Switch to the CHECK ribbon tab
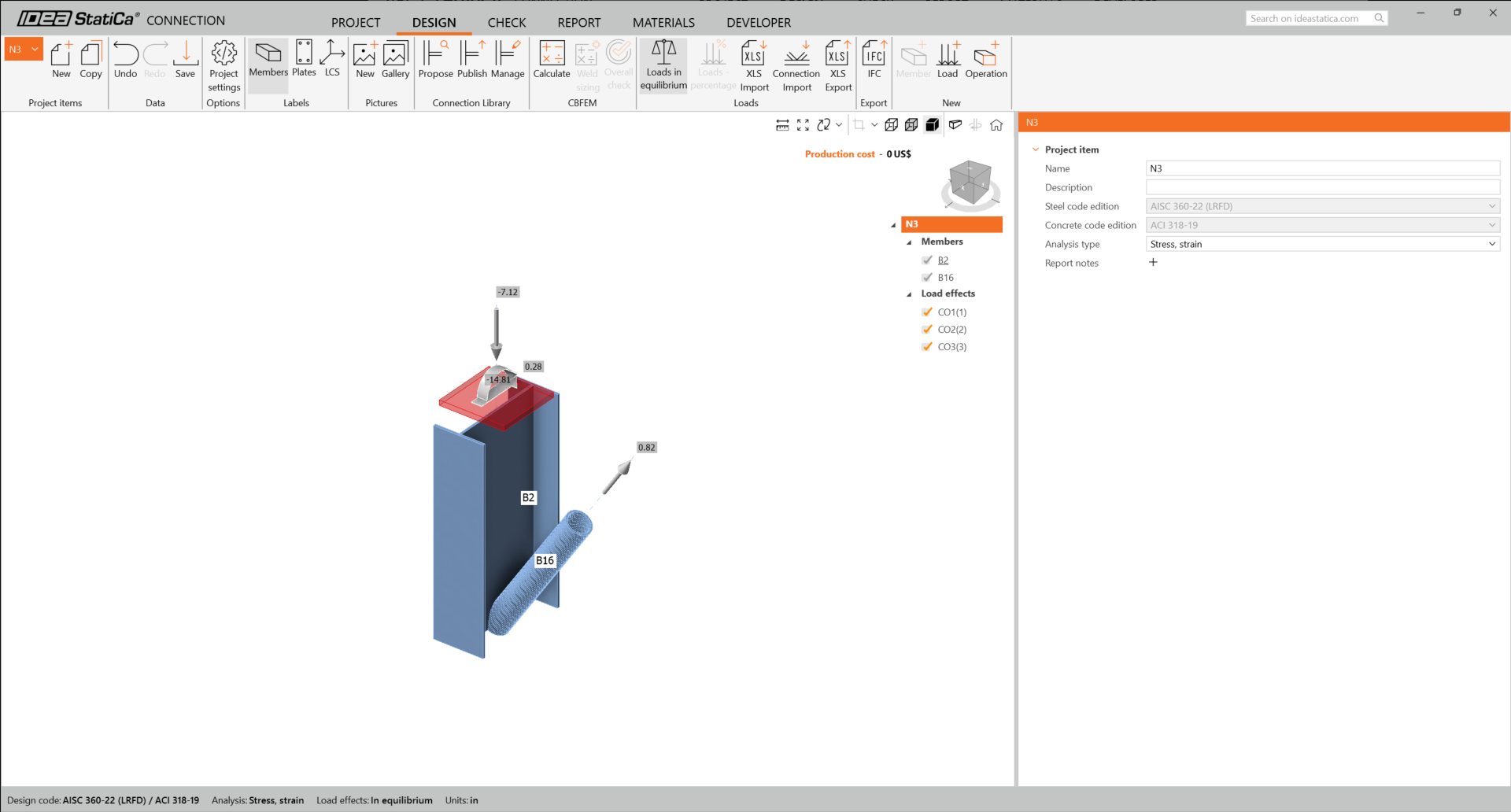This screenshot has height=812, width=1511. (506, 23)
